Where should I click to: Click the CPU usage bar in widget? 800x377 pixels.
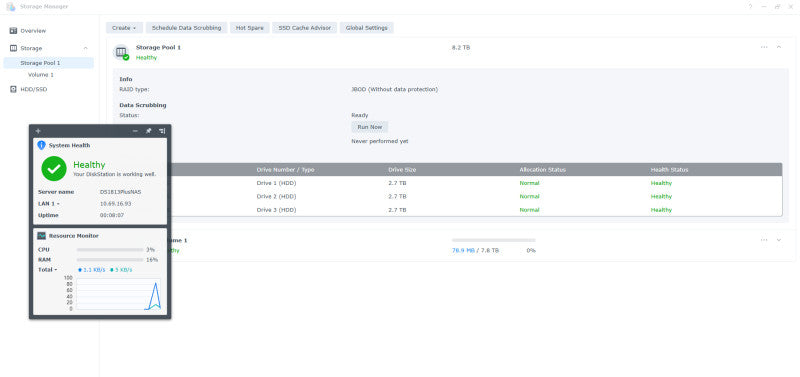pyautogui.click(x=110, y=250)
